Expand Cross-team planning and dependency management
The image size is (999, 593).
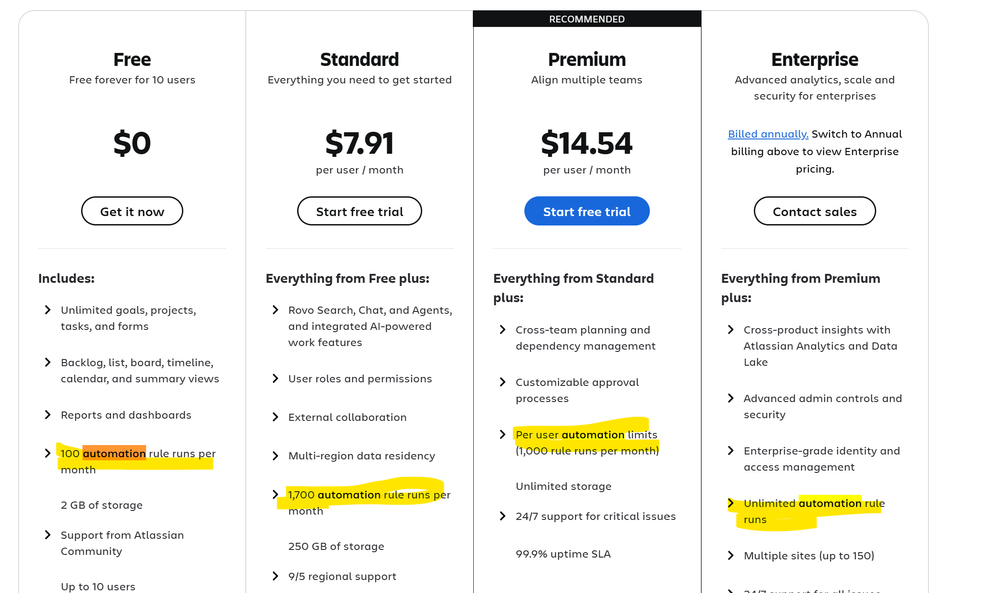[503, 329]
